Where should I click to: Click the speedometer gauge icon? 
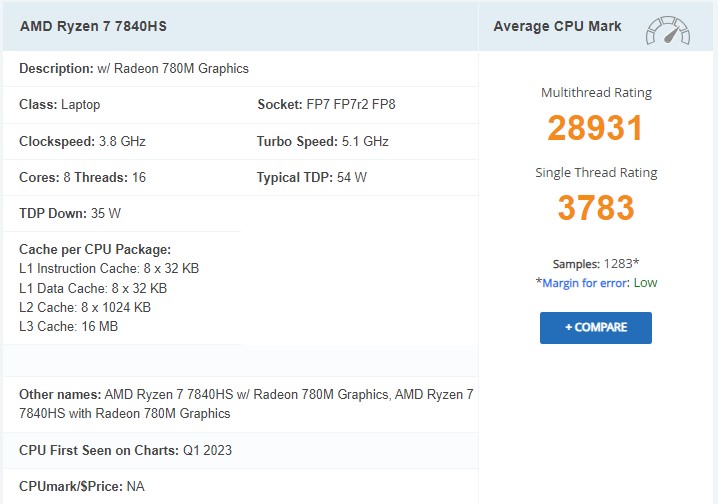click(668, 29)
